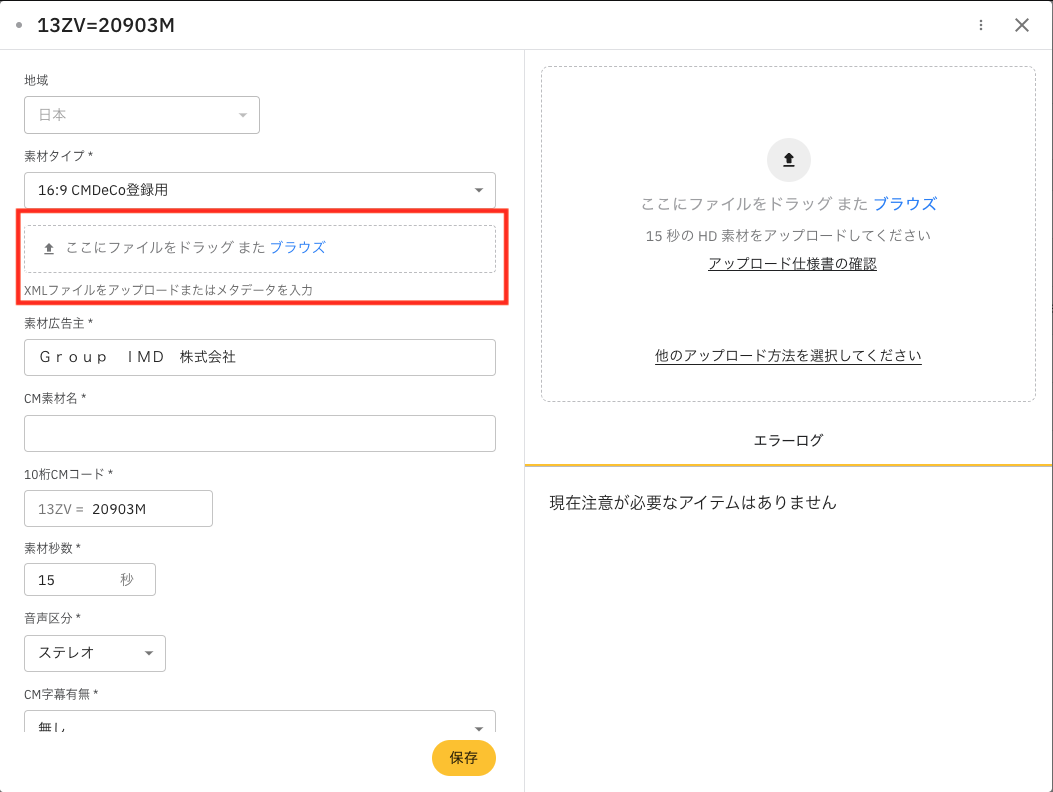Click the gray status dot beside the title
The width and height of the screenshot is (1053, 792).
tap(19, 25)
